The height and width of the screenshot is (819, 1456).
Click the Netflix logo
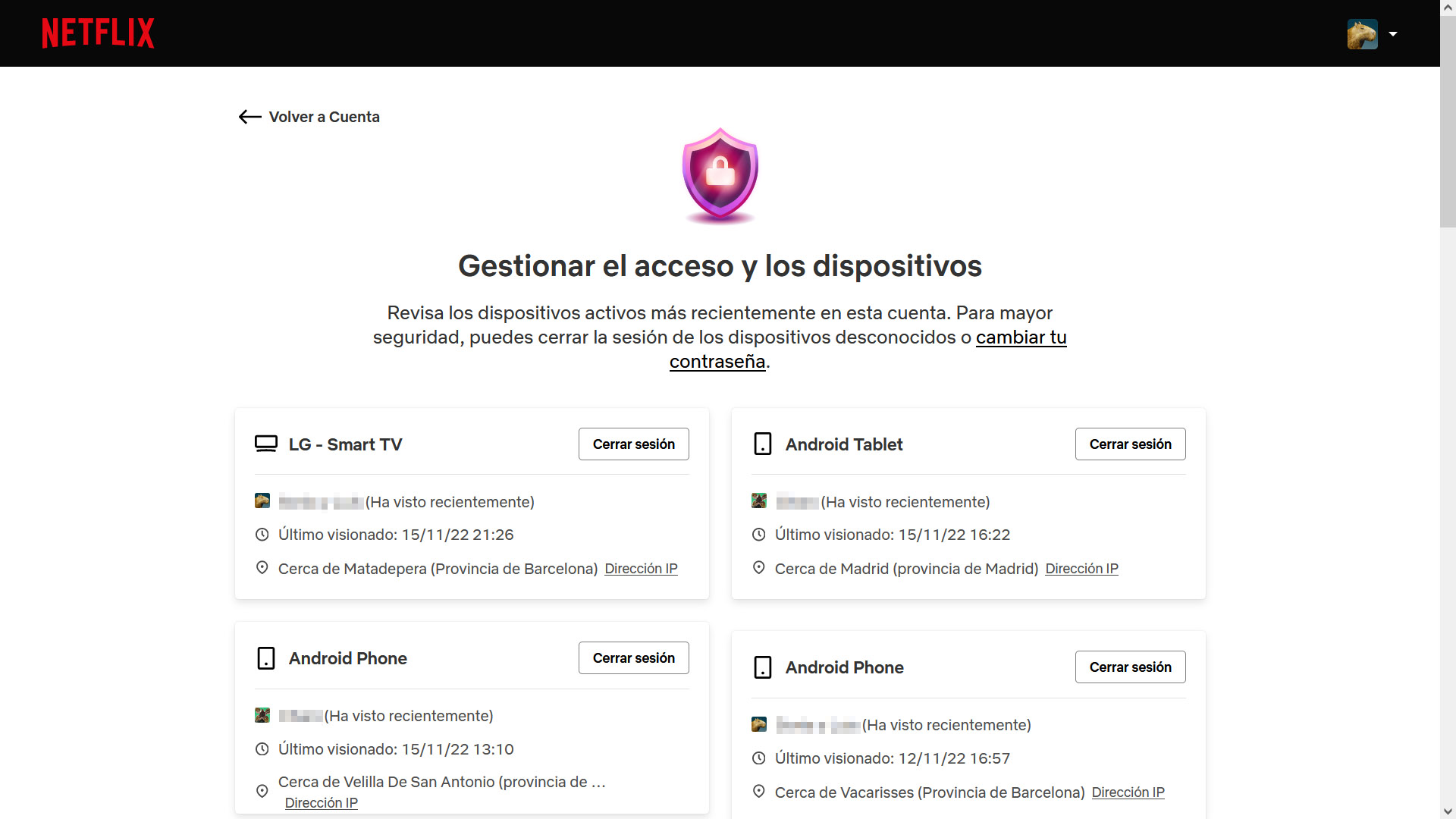(98, 33)
